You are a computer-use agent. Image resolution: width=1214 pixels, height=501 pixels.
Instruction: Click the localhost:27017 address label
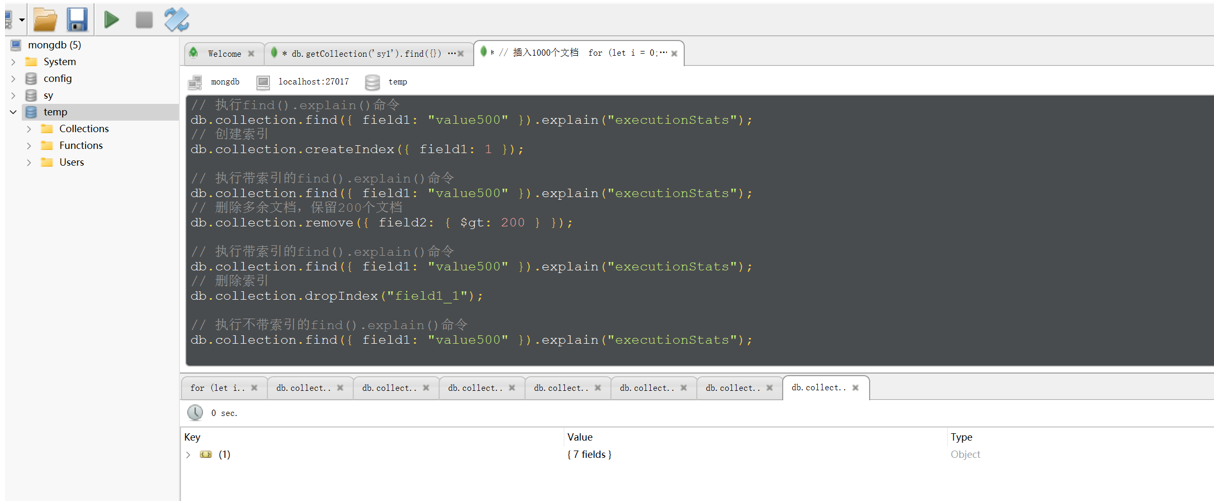[x=314, y=82]
